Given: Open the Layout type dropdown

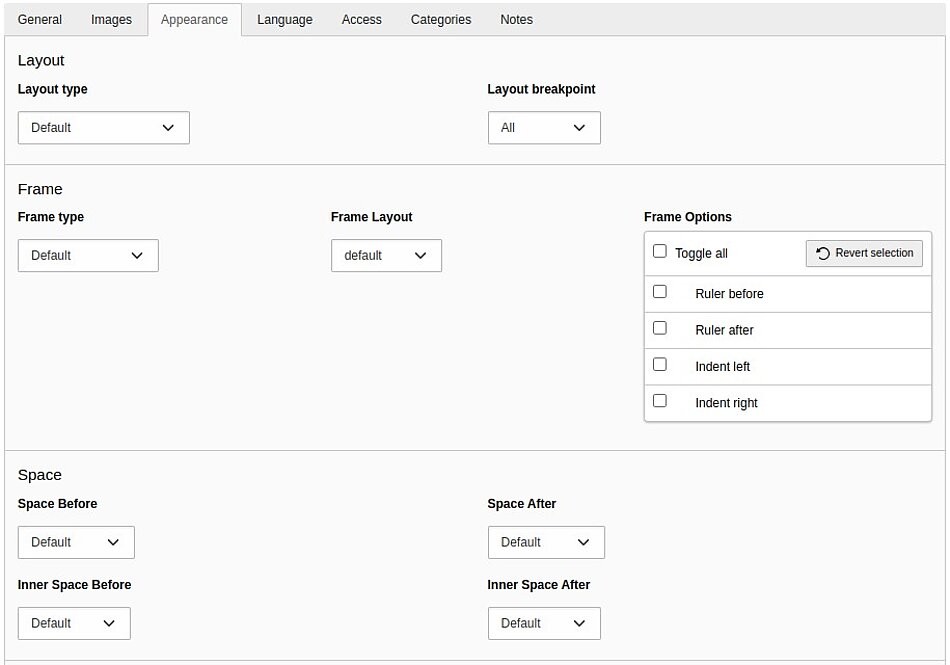Looking at the screenshot, I should coord(103,128).
